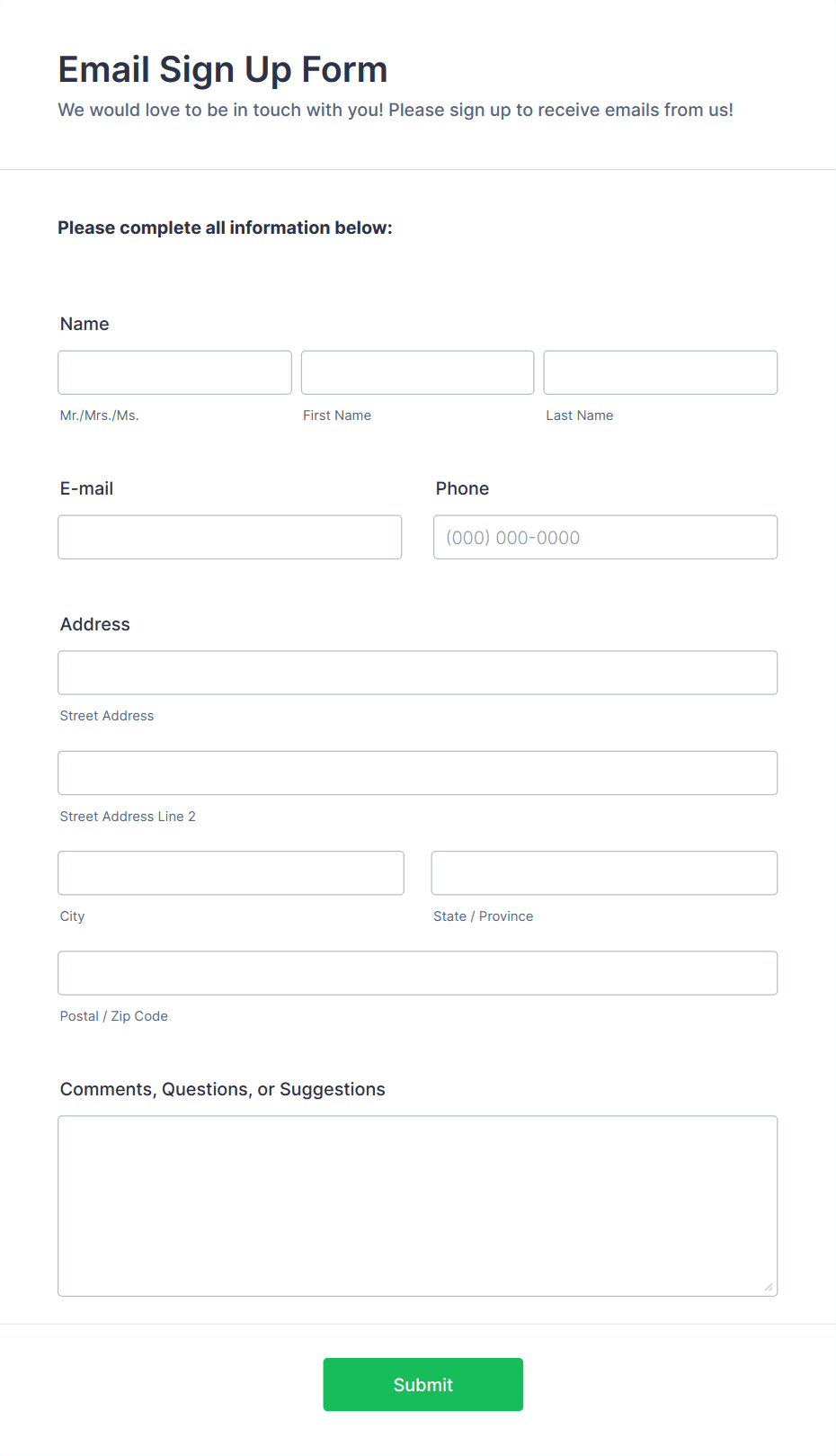Select the First Name input field

[417, 371]
